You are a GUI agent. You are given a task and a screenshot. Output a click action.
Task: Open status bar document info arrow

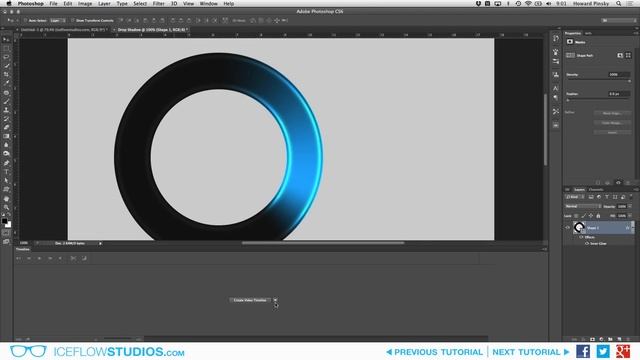(100, 244)
